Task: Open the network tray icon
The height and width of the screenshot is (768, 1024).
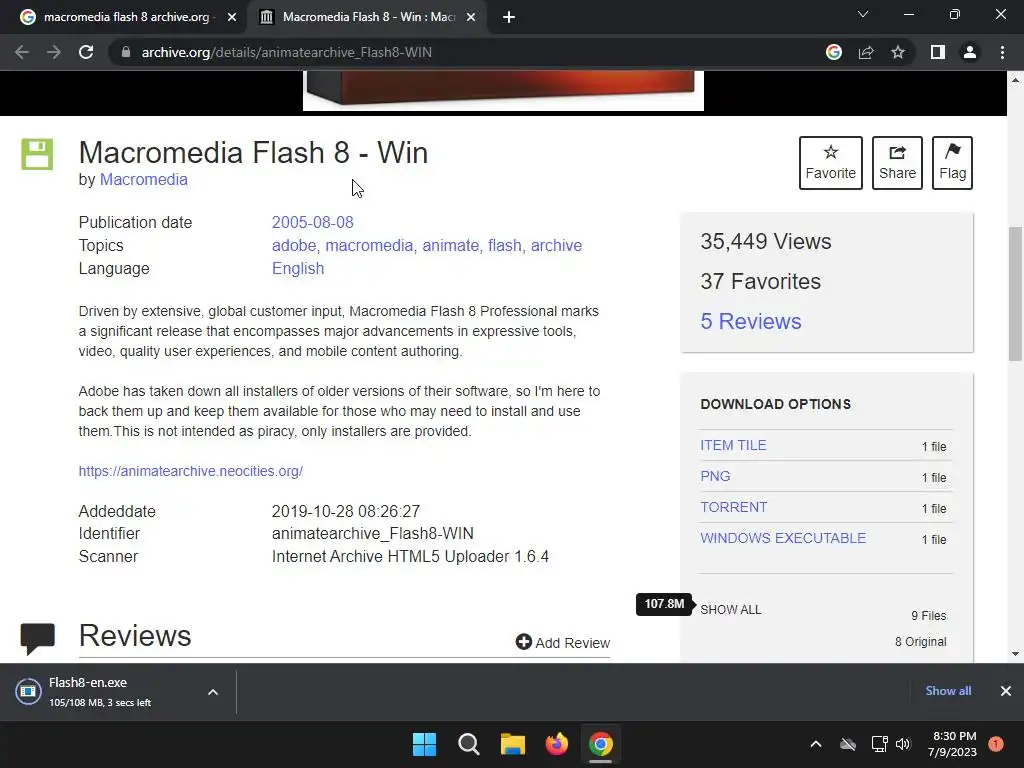Action: point(879,744)
